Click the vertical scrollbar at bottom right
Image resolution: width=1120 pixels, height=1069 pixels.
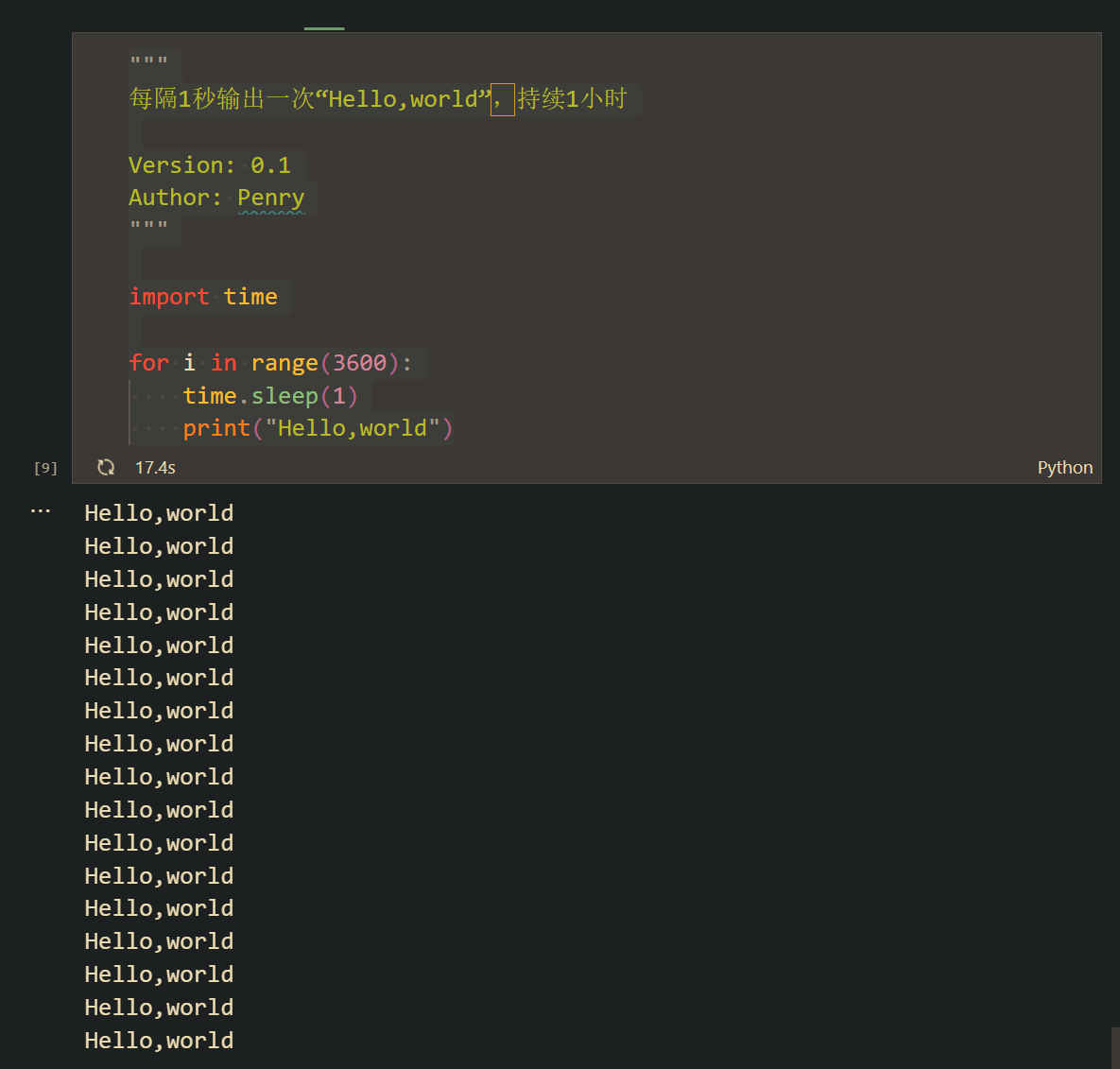pyautogui.click(x=1115, y=1047)
